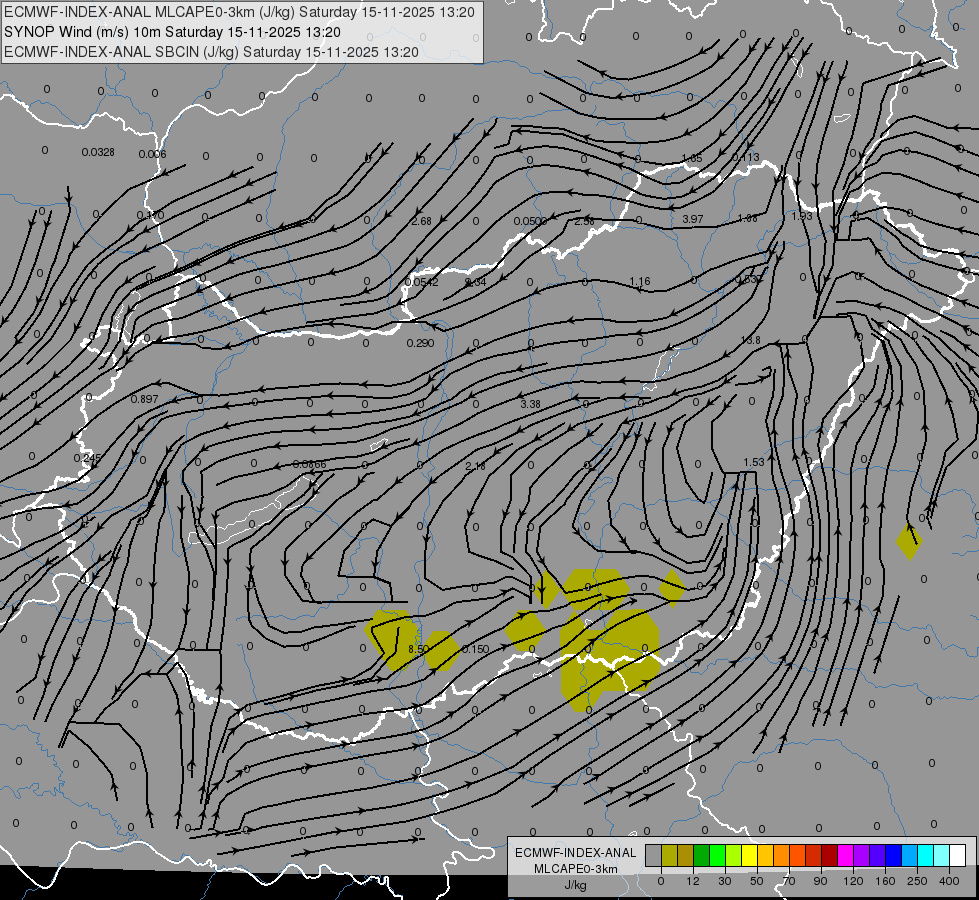Click the gray swatch in the MLCAPE legend

654,855
